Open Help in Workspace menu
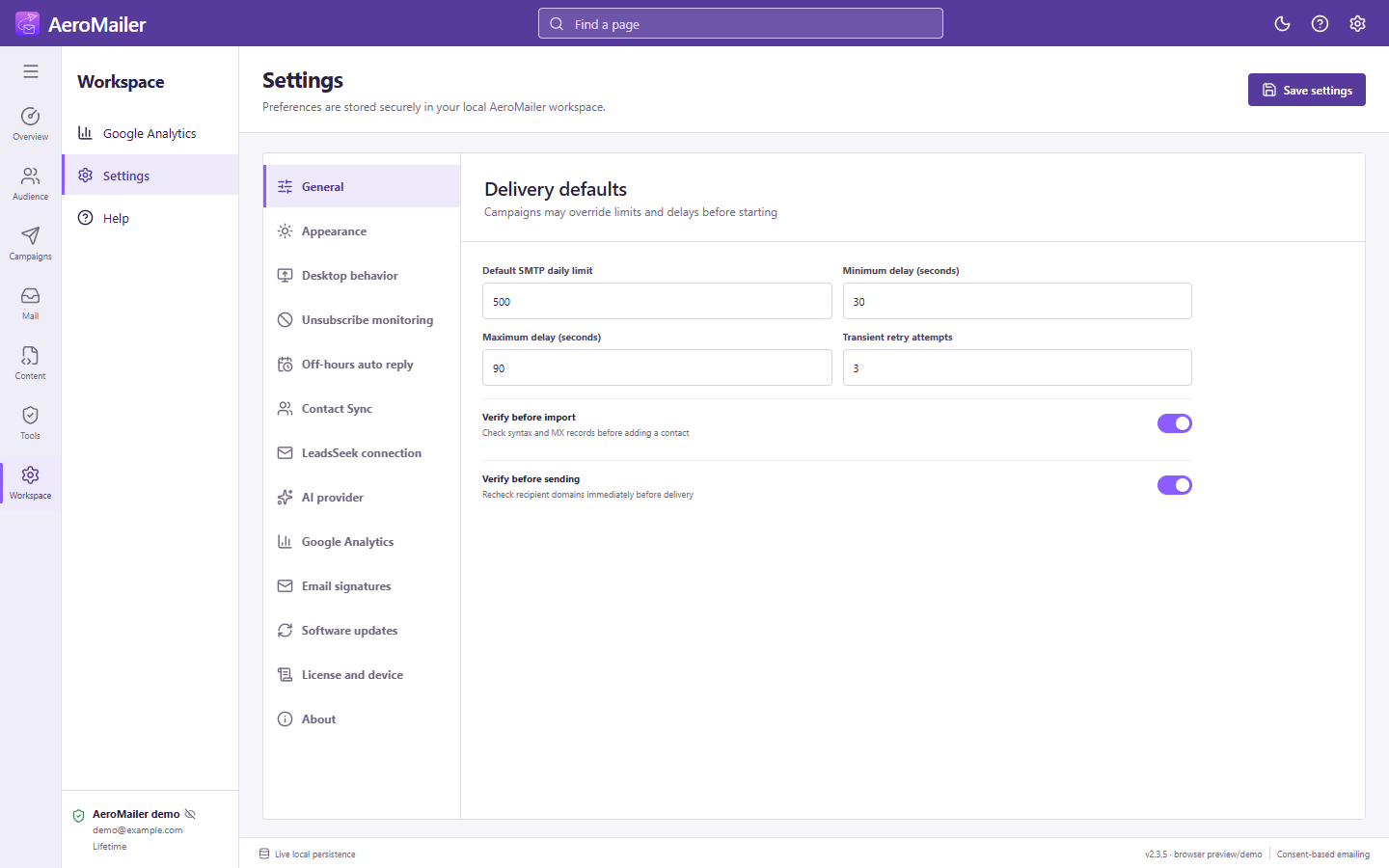This screenshot has height=868, width=1389. [x=150, y=218]
